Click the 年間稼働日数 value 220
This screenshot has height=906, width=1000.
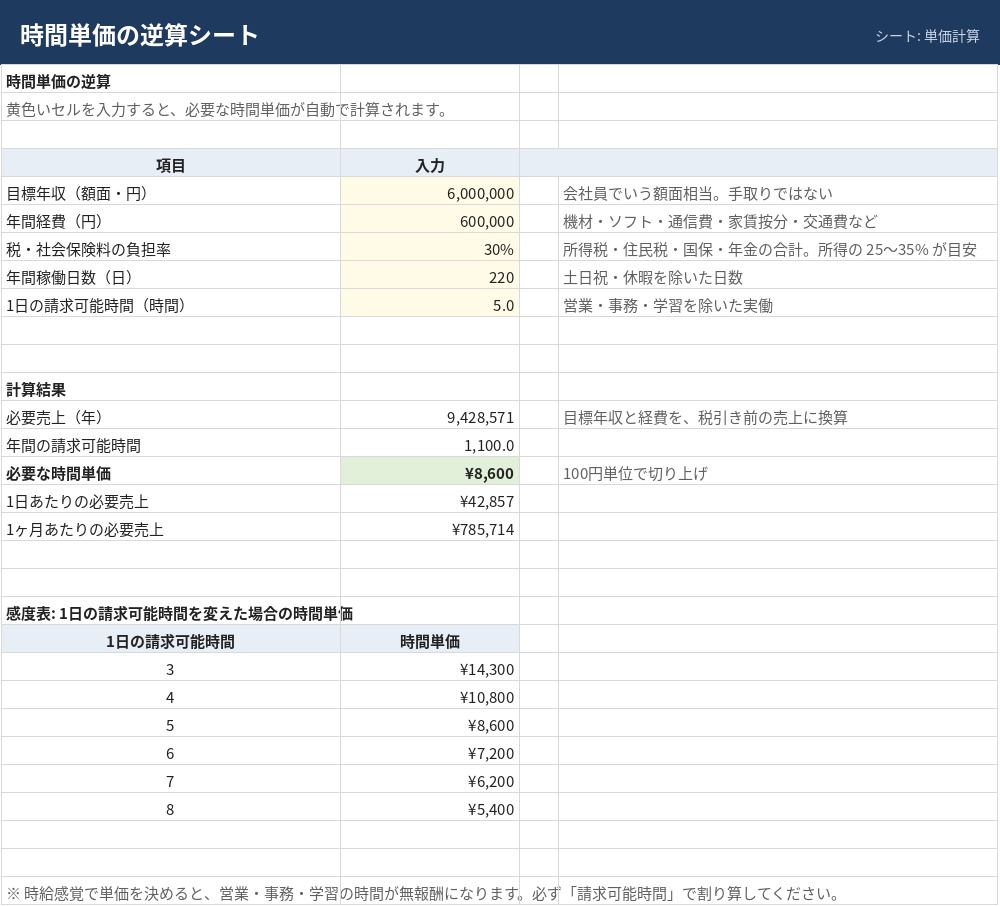430,275
